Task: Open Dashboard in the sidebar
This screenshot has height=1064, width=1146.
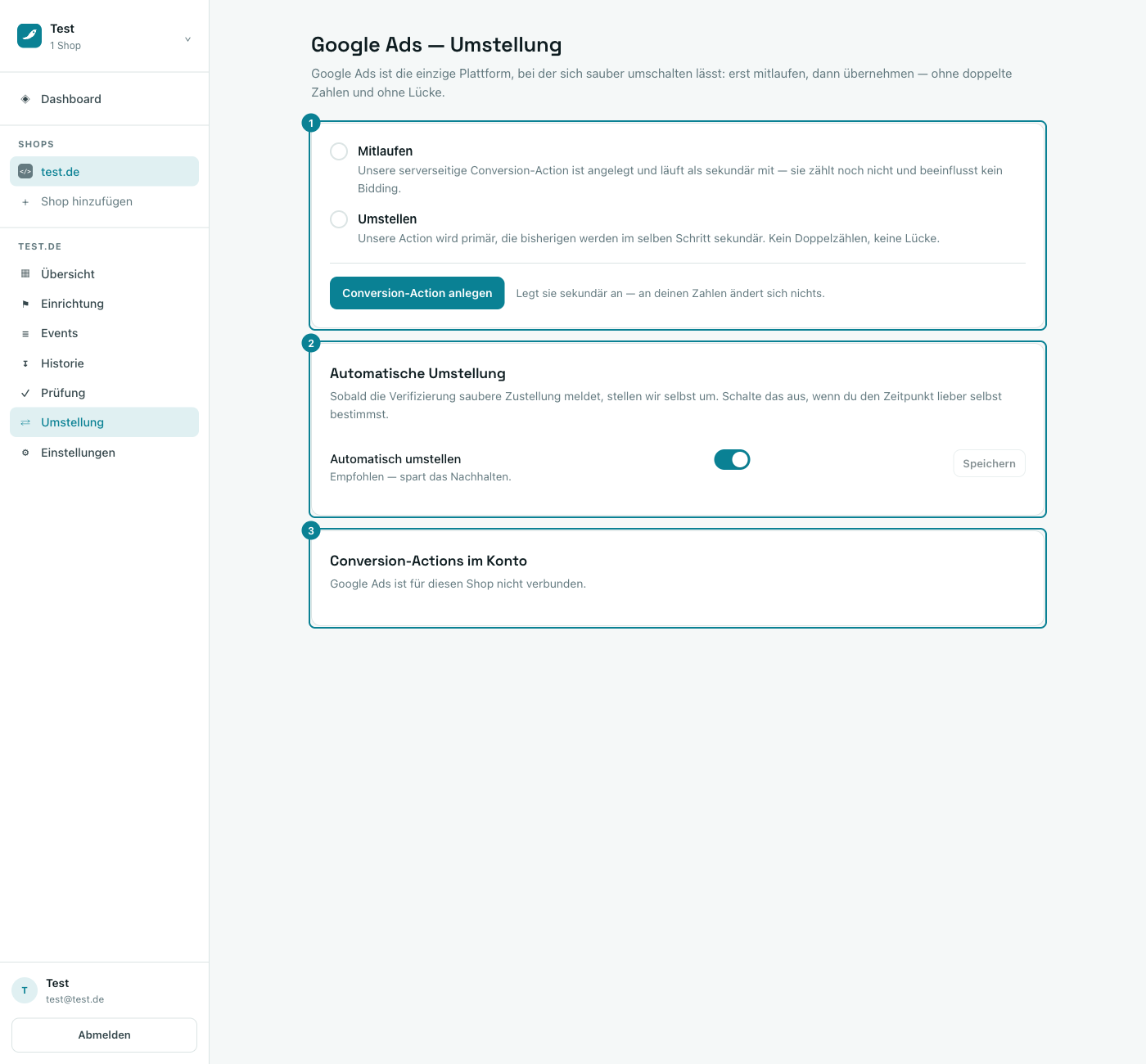Action: (x=104, y=99)
